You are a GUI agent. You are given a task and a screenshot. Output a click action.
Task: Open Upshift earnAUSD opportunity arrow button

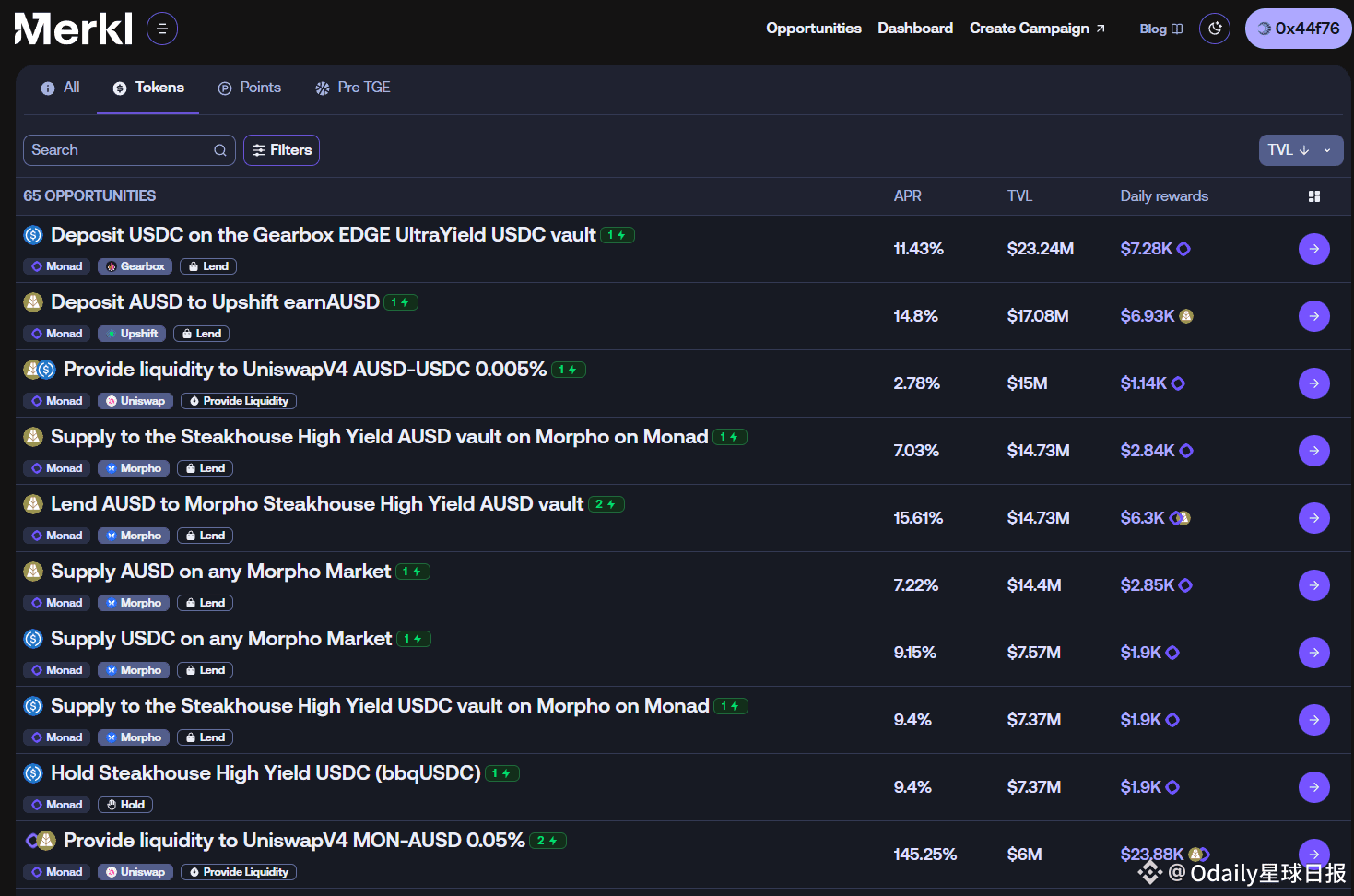[x=1313, y=316]
